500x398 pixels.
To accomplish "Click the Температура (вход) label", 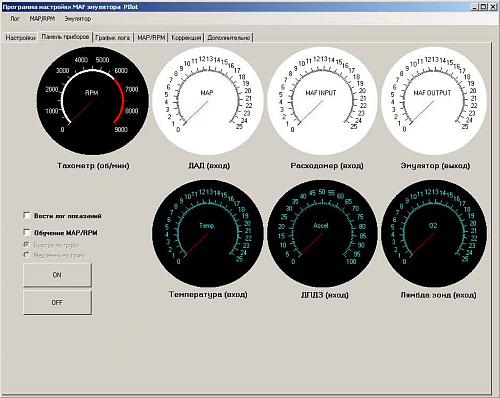I will [208, 295].
